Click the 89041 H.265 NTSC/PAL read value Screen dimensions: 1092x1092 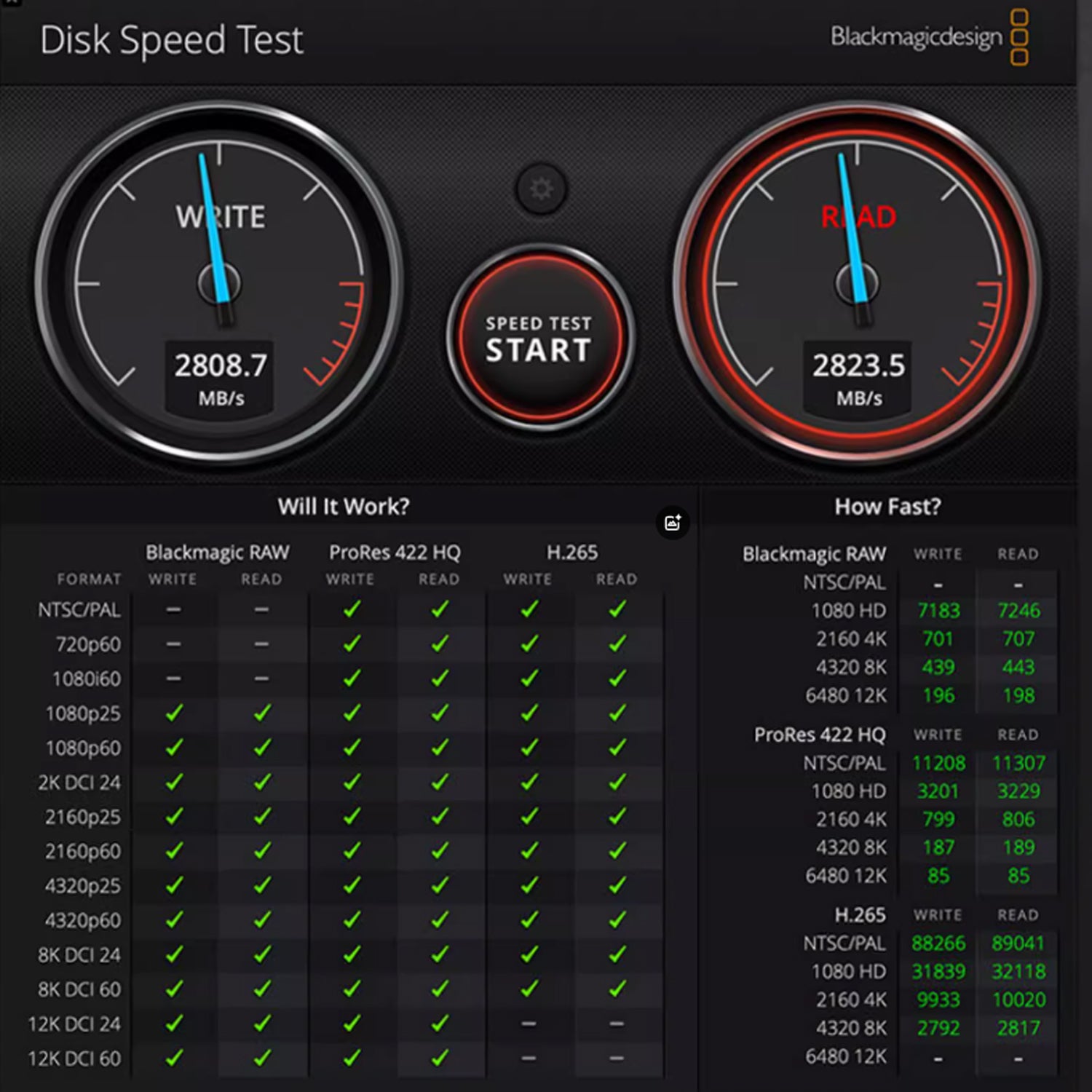[x=1018, y=943]
